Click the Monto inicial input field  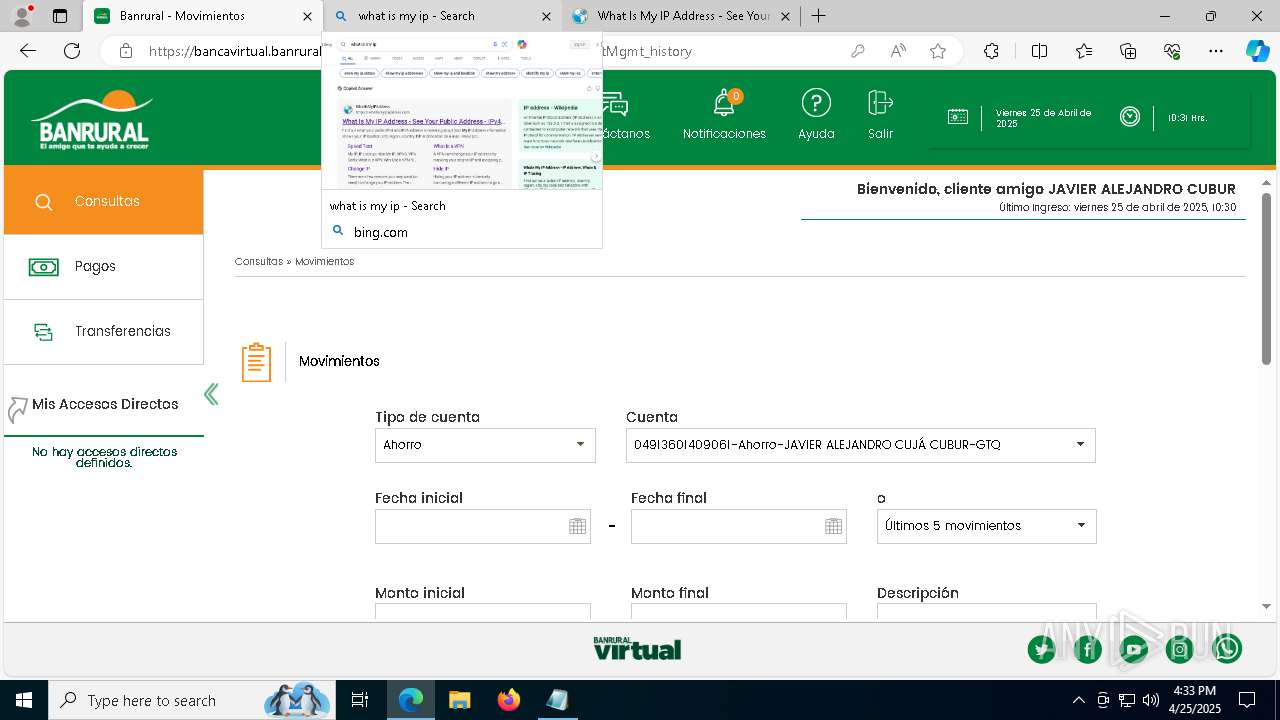point(483,612)
